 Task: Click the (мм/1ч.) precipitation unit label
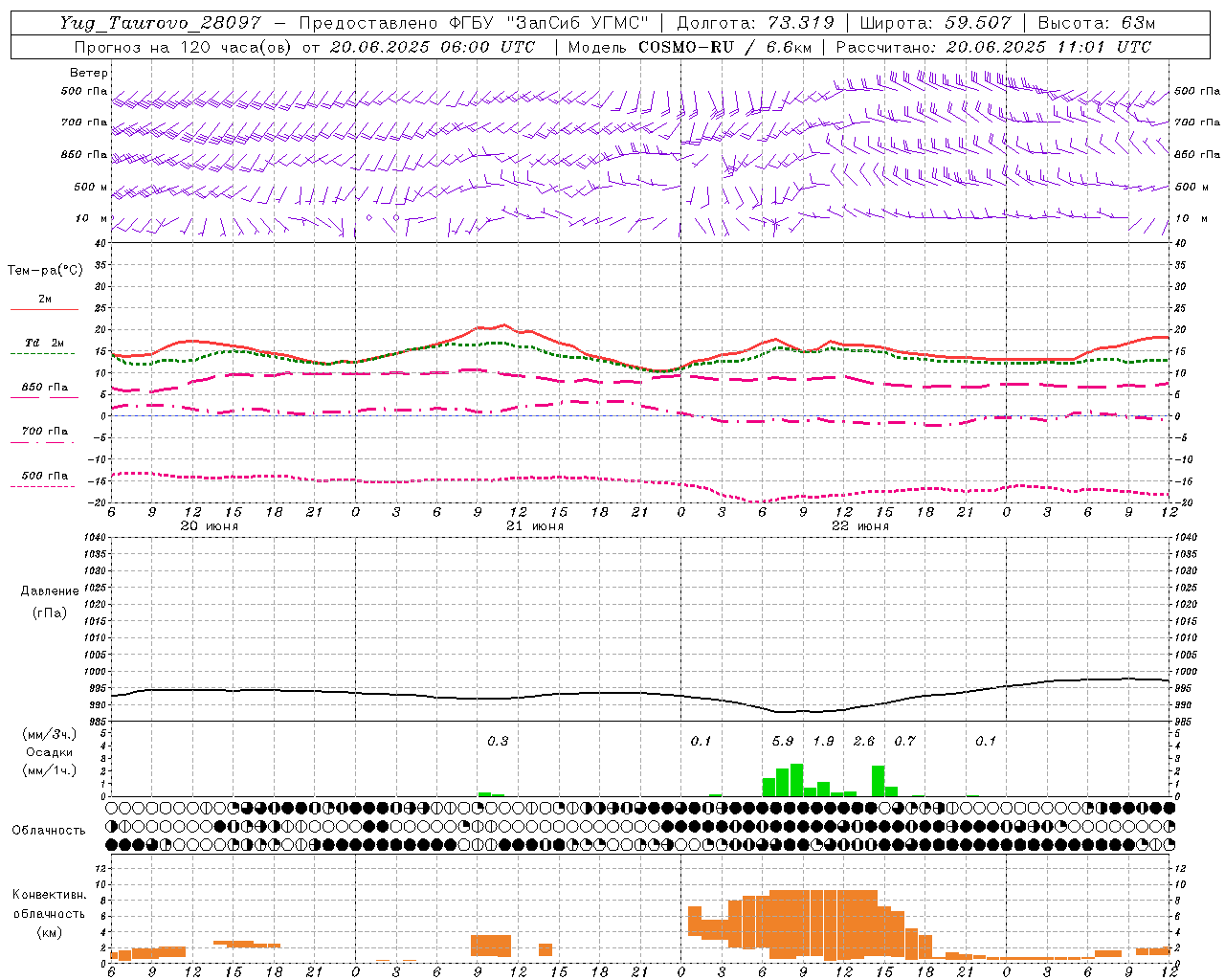tap(50, 770)
